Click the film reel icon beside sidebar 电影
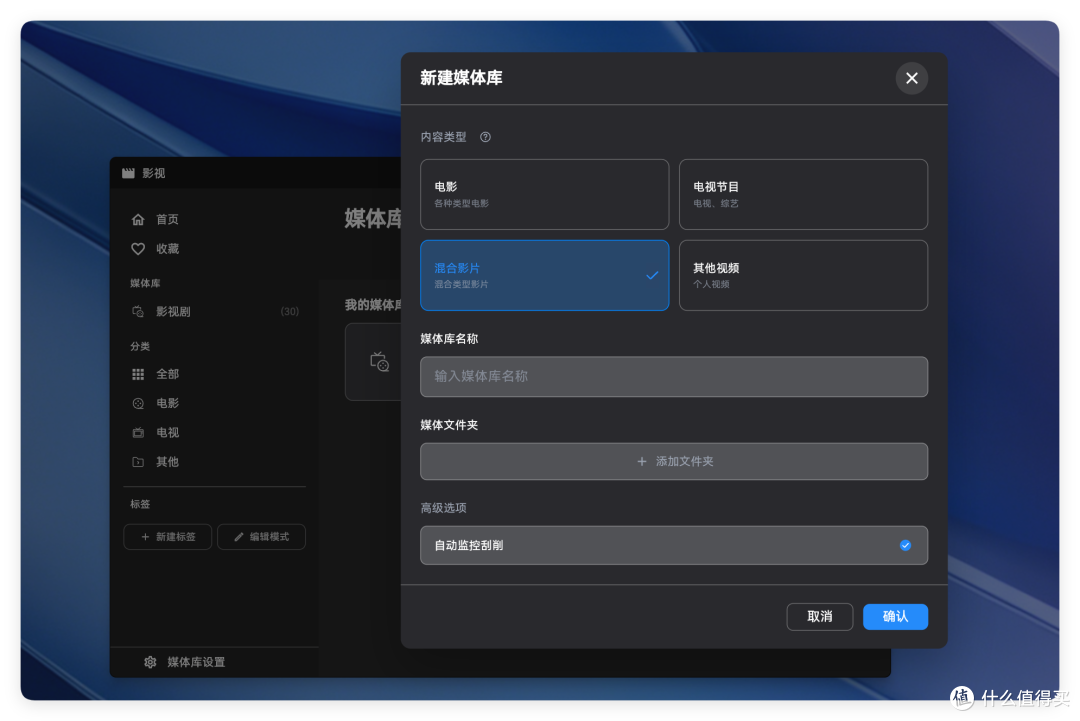The height and width of the screenshot is (721, 1080). click(138, 404)
